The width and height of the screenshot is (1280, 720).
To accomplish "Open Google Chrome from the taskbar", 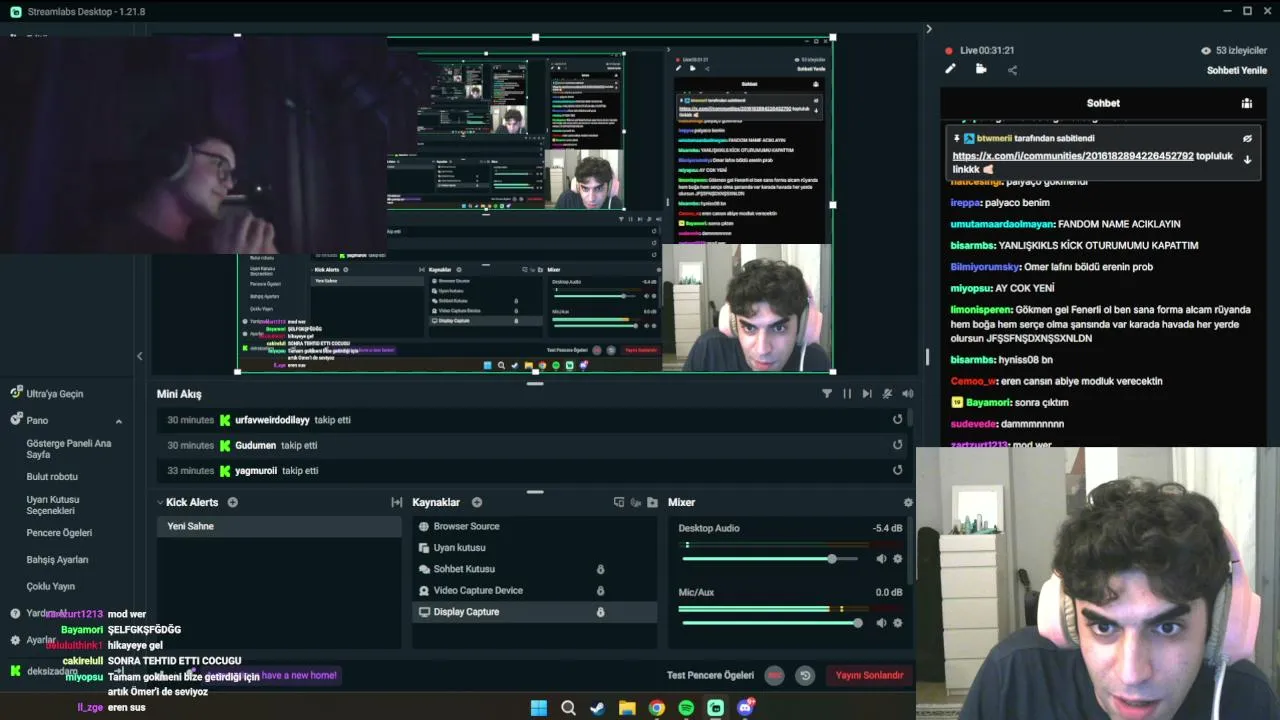I will (656, 708).
